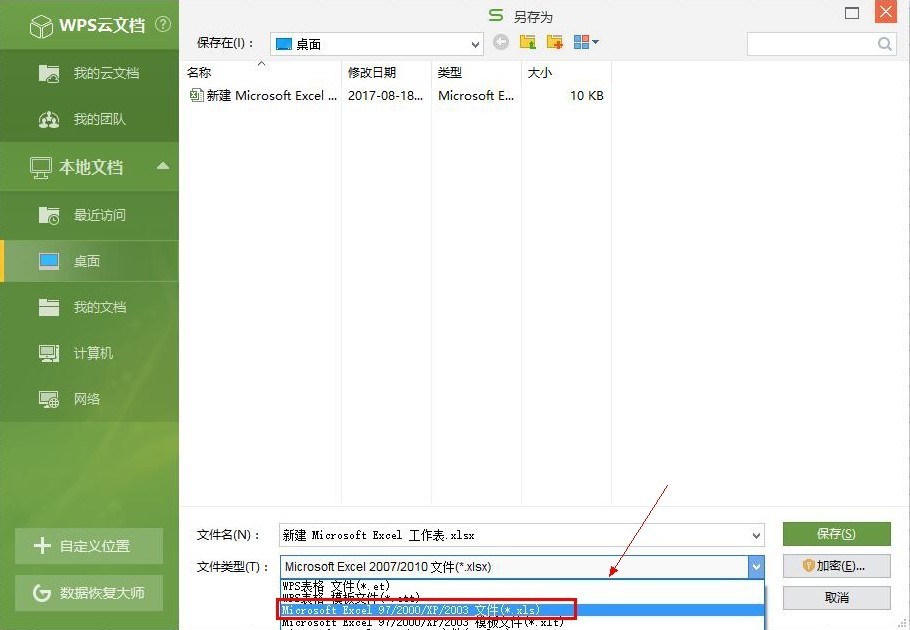Select 最近访问 location
Image resolution: width=910 pixels, height=630 pixels.
point(89,215)
